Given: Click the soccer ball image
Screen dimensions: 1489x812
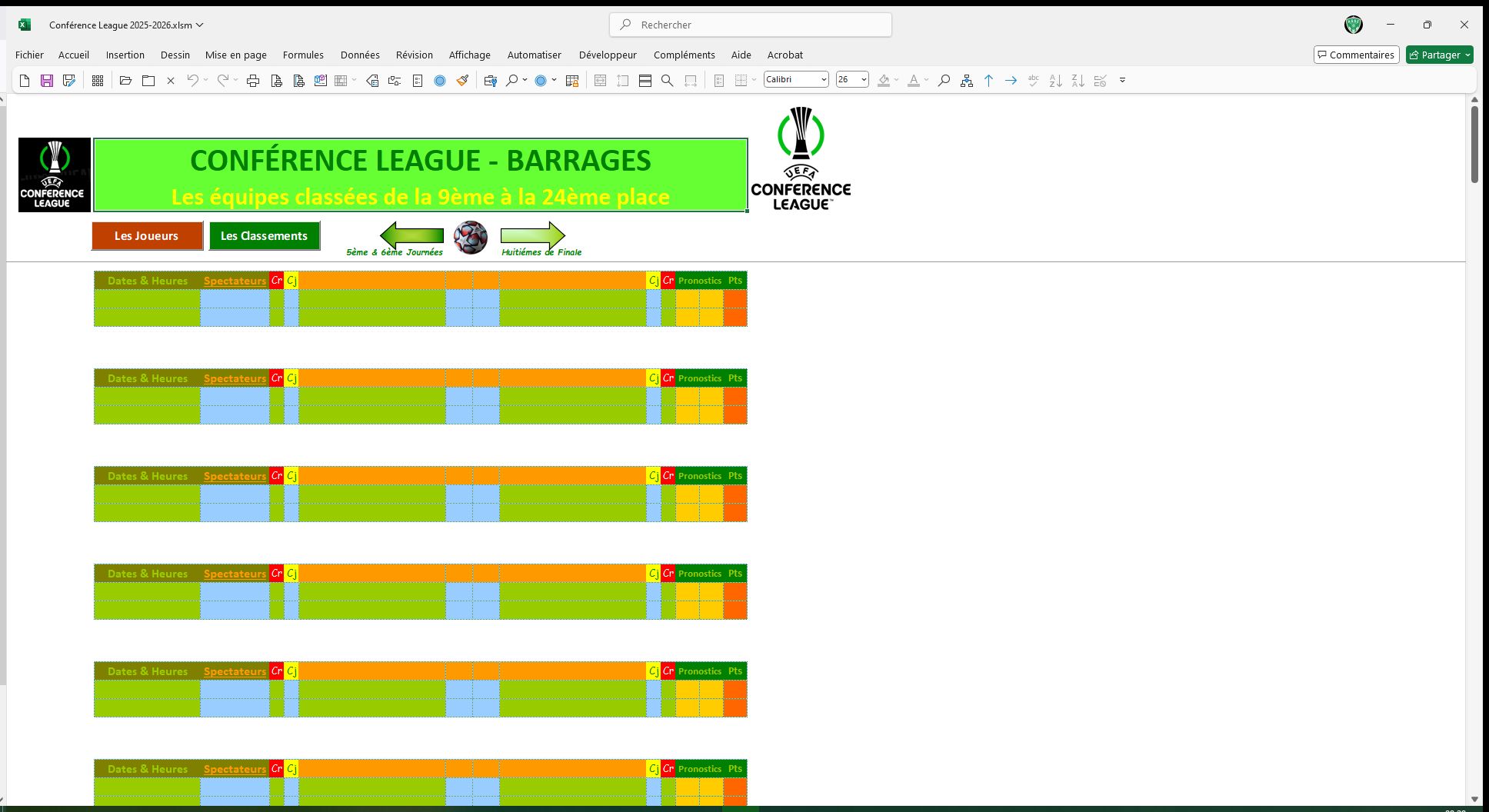Looking at the screenshot, I should 470,238.
